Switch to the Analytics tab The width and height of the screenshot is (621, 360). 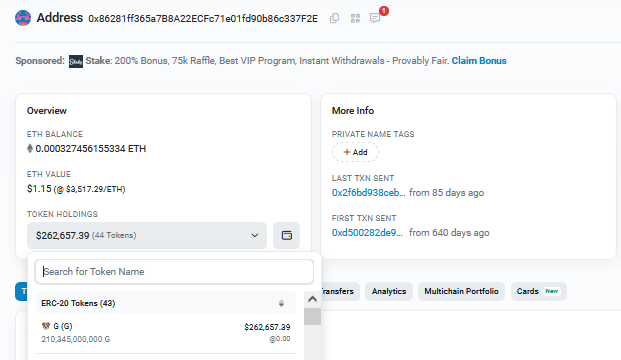point(389,291)
